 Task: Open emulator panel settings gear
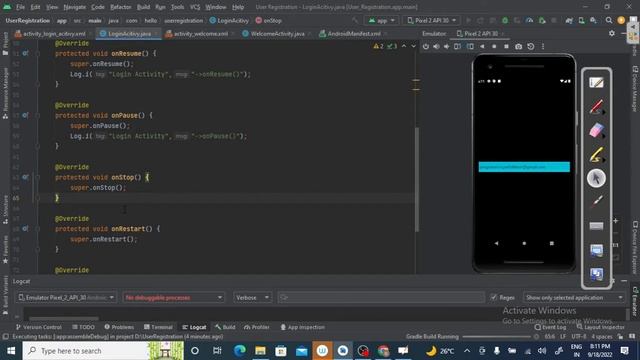pos(611,33)
